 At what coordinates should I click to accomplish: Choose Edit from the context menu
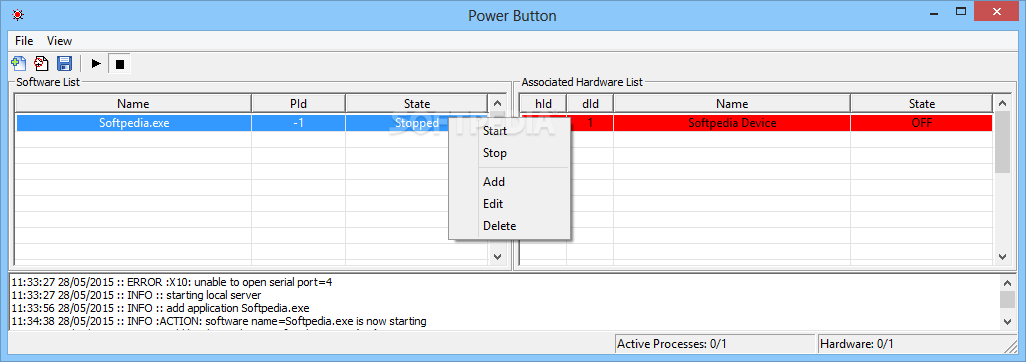click(509, 204)
